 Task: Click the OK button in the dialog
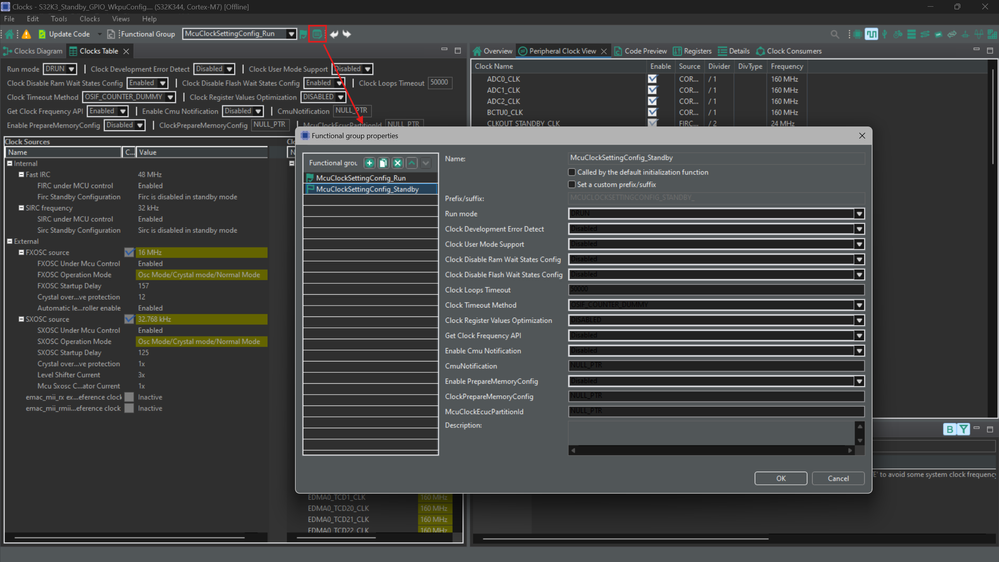780,478
